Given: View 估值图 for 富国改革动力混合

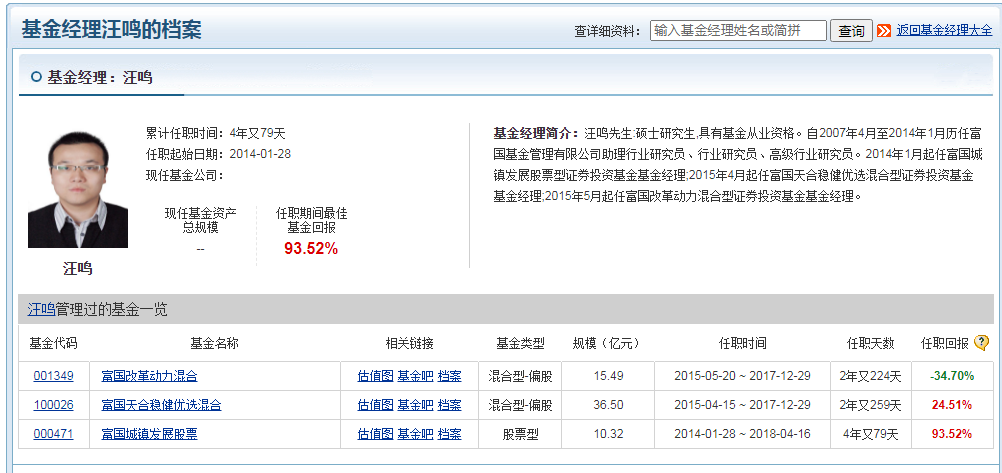Looking at the screenshot, I should click(x=375, y=376).
